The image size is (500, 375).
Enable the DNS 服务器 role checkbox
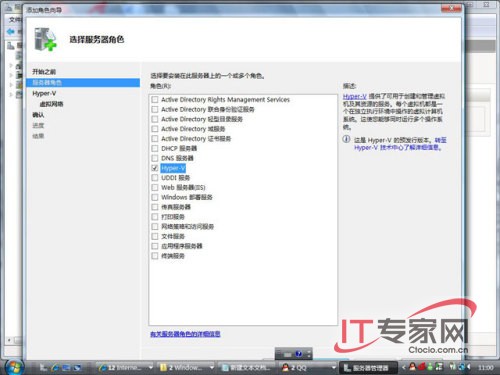tap(155, 158)
